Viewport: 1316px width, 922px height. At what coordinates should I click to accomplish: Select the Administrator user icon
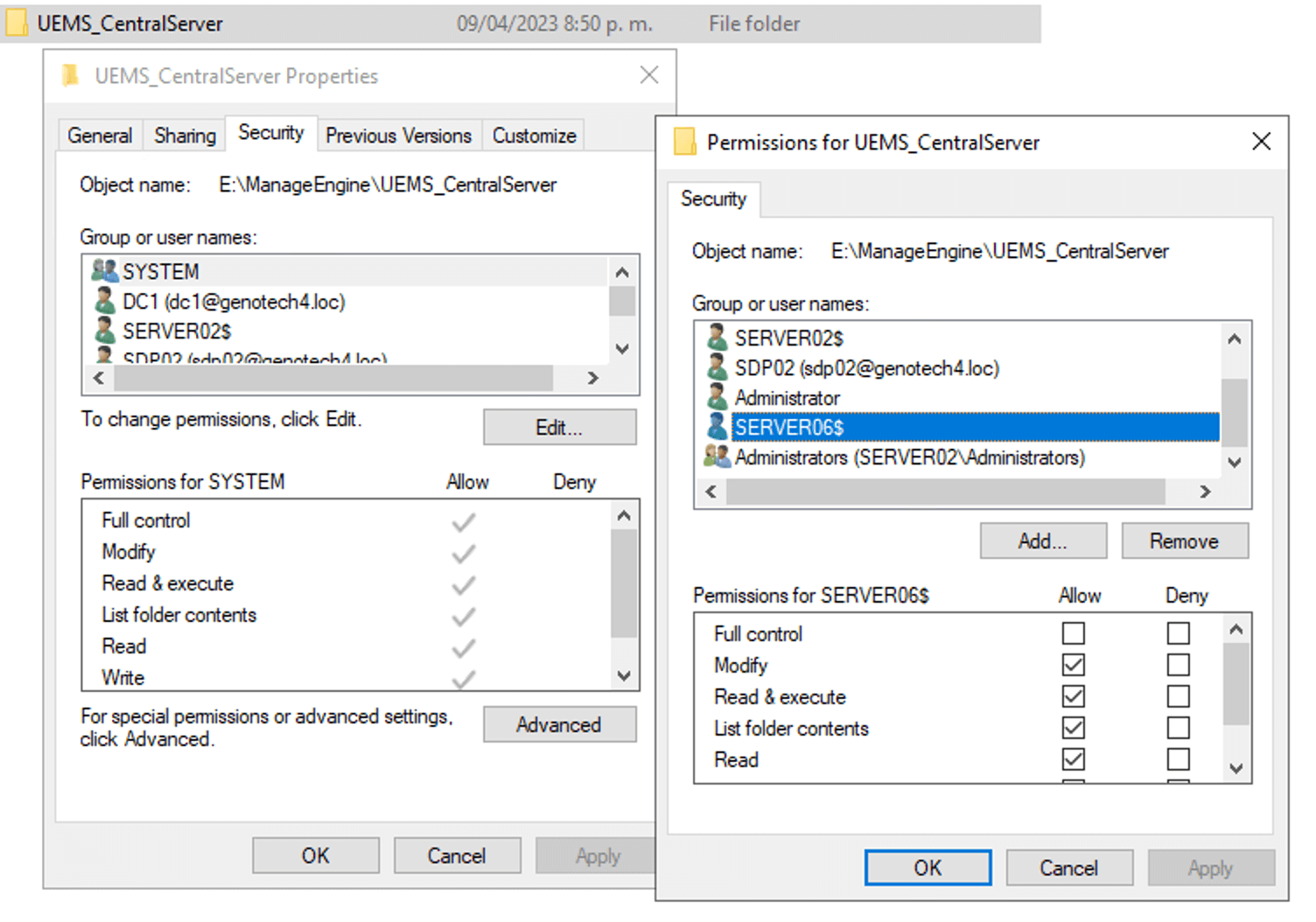coord(717,397)
